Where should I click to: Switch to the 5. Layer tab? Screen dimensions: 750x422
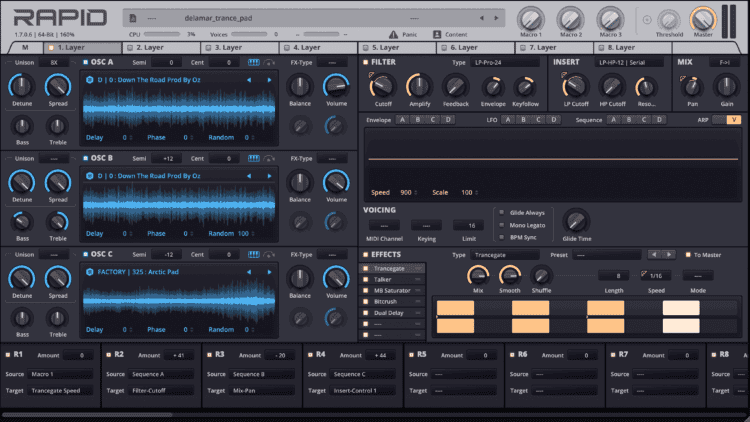click(397, 47)
